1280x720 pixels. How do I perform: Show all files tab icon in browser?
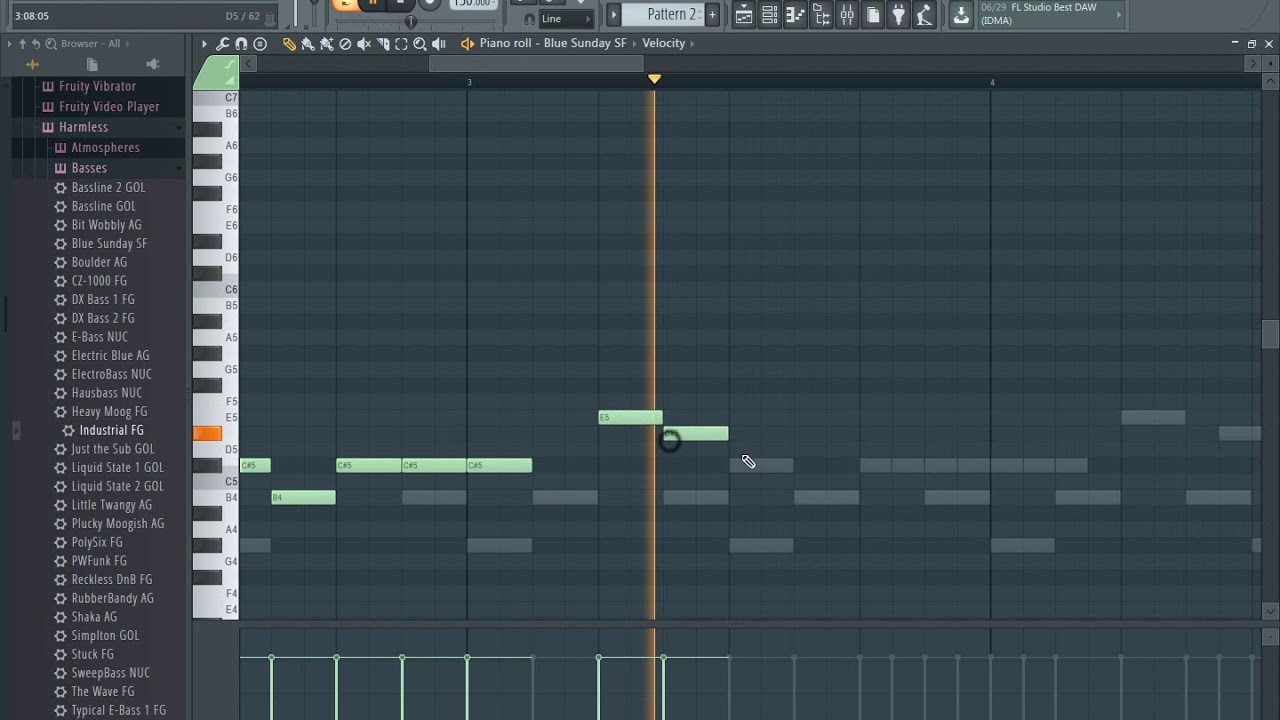[92, 64]
